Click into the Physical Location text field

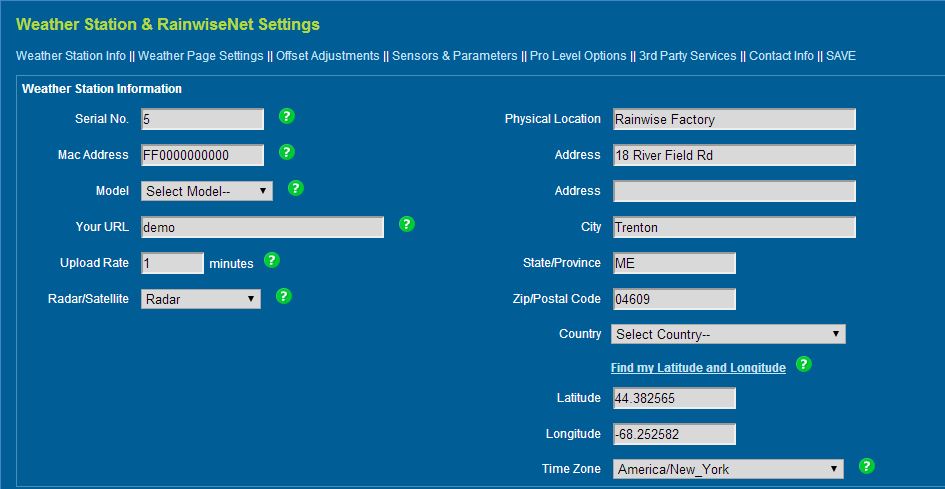tap(733, 119)
